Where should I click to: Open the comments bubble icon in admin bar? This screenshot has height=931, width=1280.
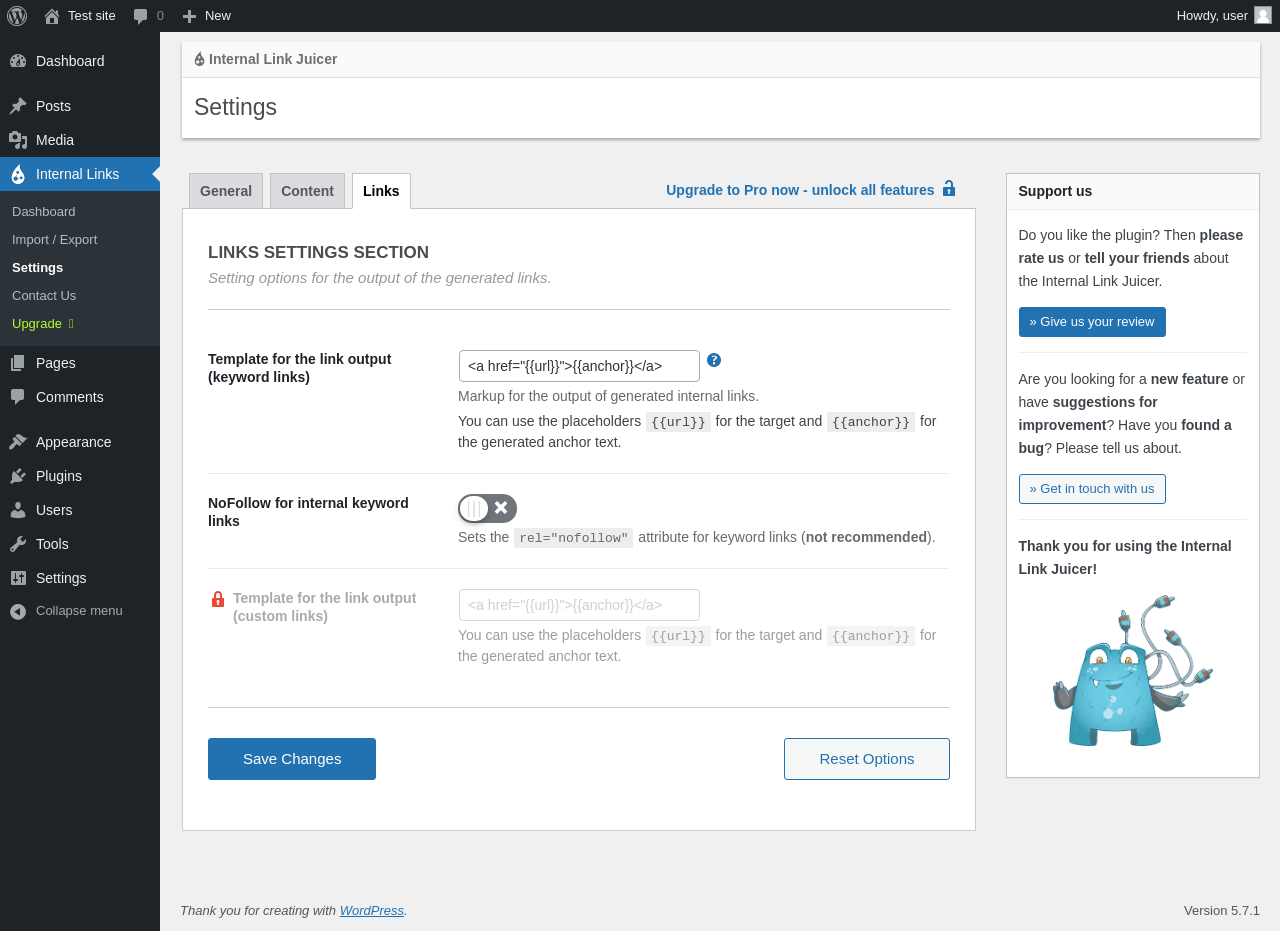tap(141, 16)
